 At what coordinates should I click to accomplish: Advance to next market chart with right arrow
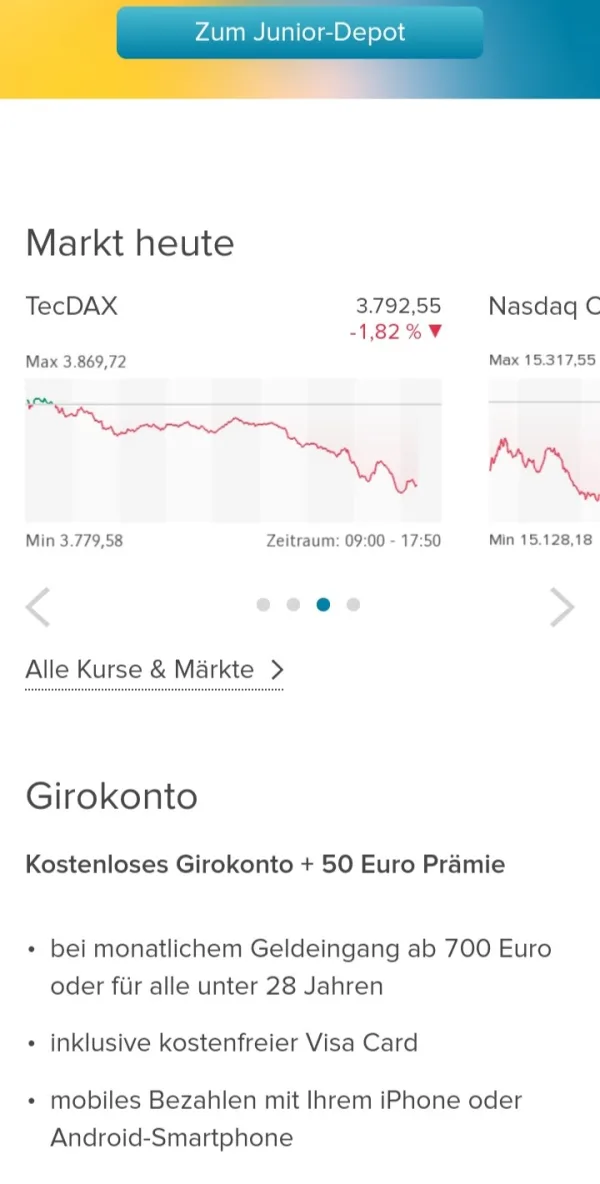pos(563,607)
